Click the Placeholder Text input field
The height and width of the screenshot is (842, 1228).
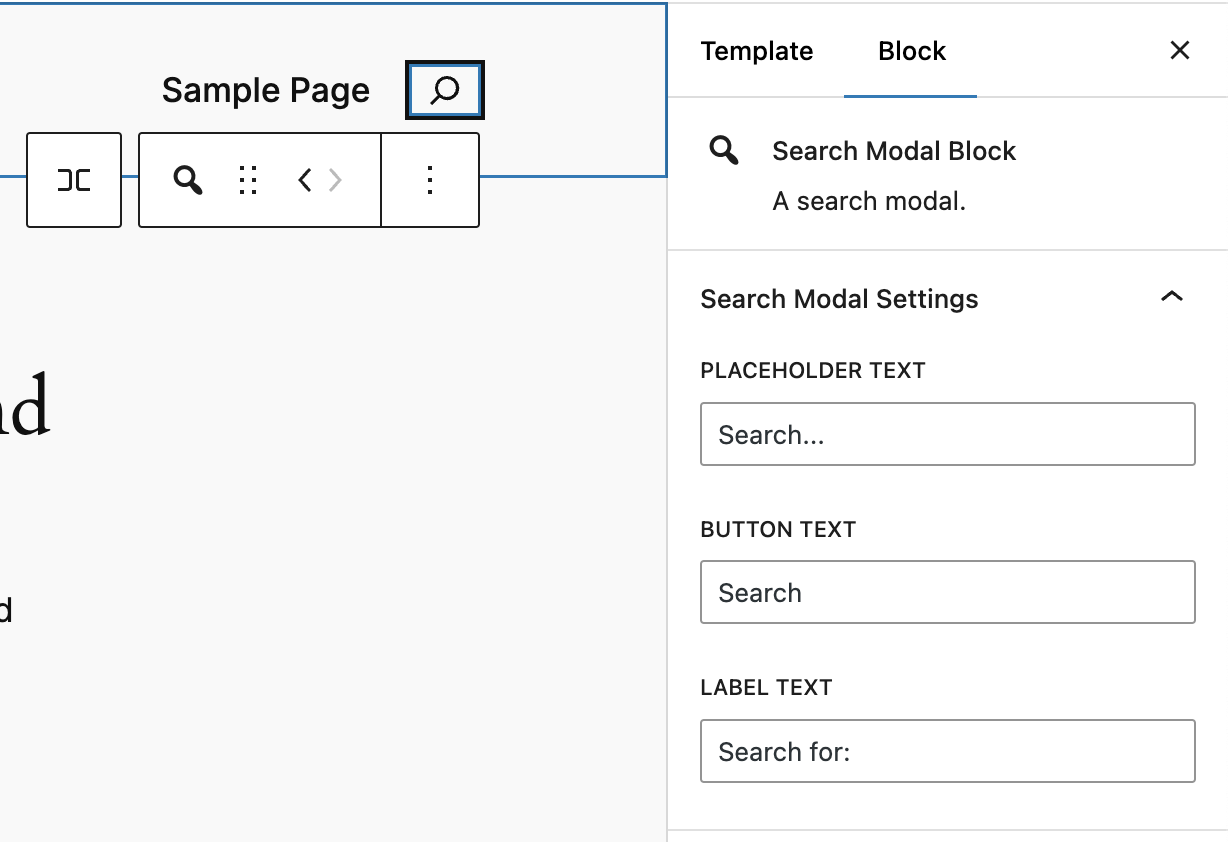click(948, 434)
